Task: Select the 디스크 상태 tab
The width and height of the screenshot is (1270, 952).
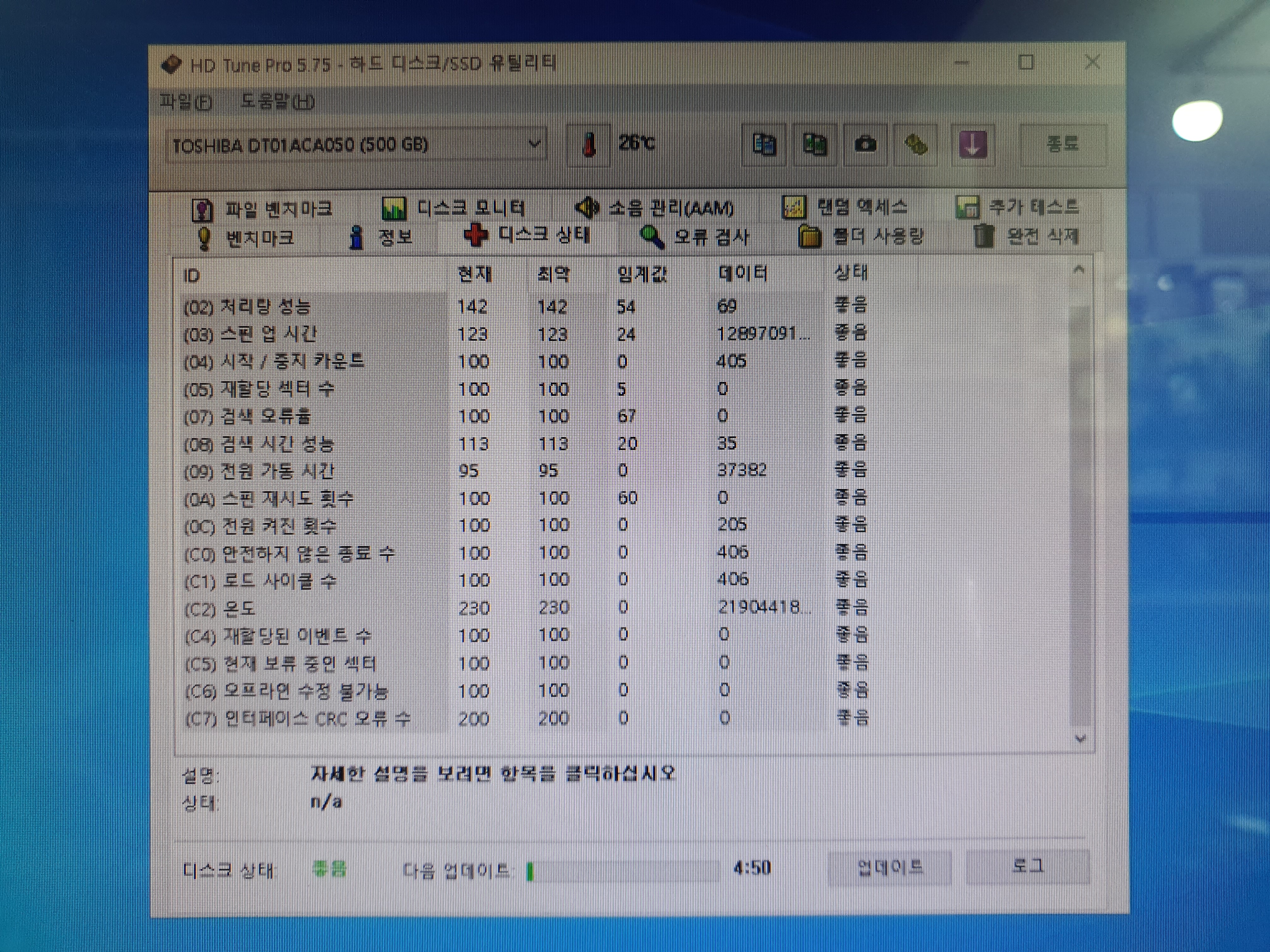Action: (x=527, y=235)
